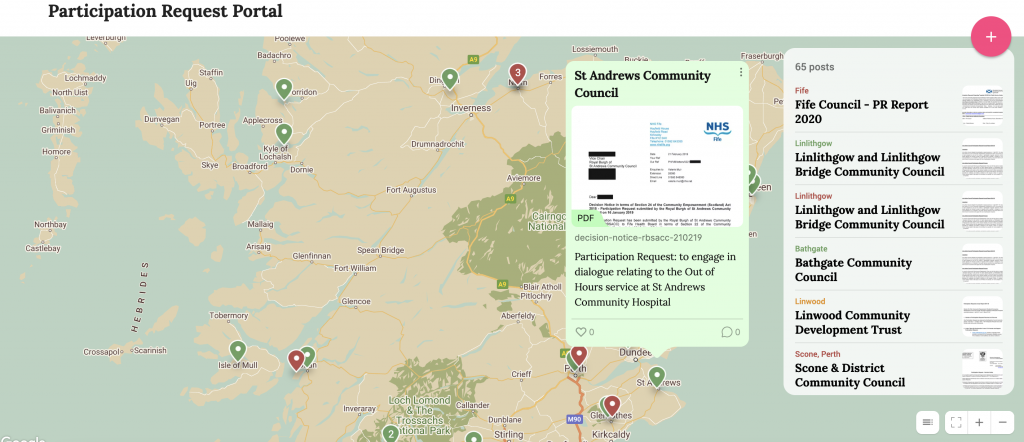
Task: Click the Participation Request Portal title
Action: pyautogui.click(x=165, y=11)
